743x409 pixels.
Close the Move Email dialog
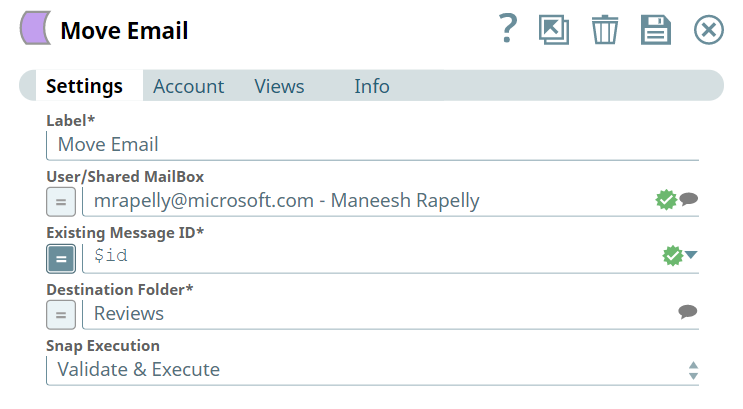pos(708,30)
